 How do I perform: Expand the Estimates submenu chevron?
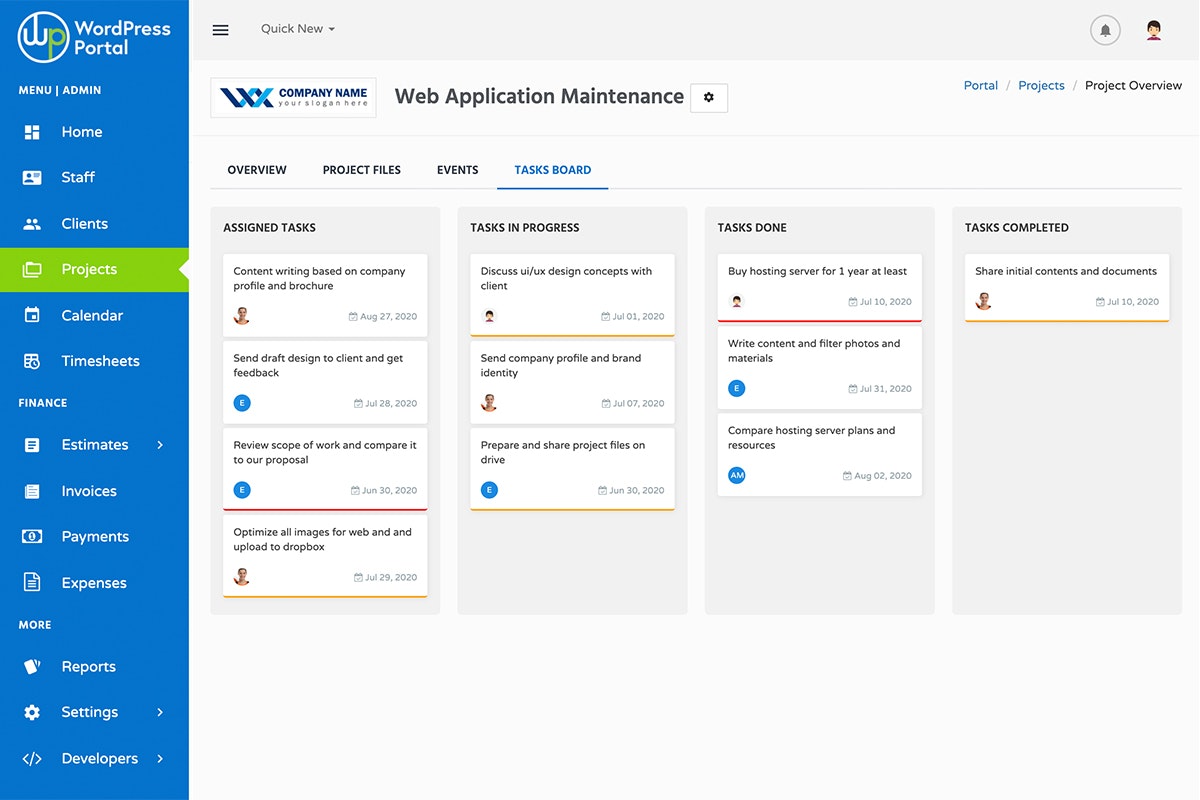click(x=160, y=445)
